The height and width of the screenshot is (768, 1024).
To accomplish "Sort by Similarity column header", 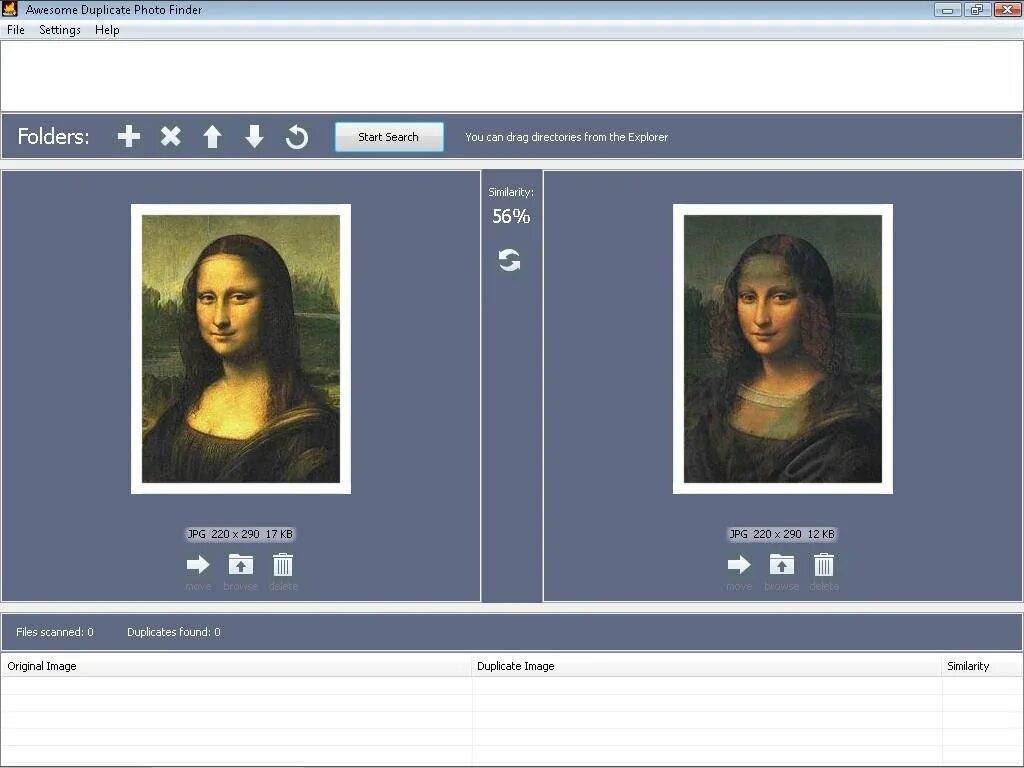I will point(982,666).
